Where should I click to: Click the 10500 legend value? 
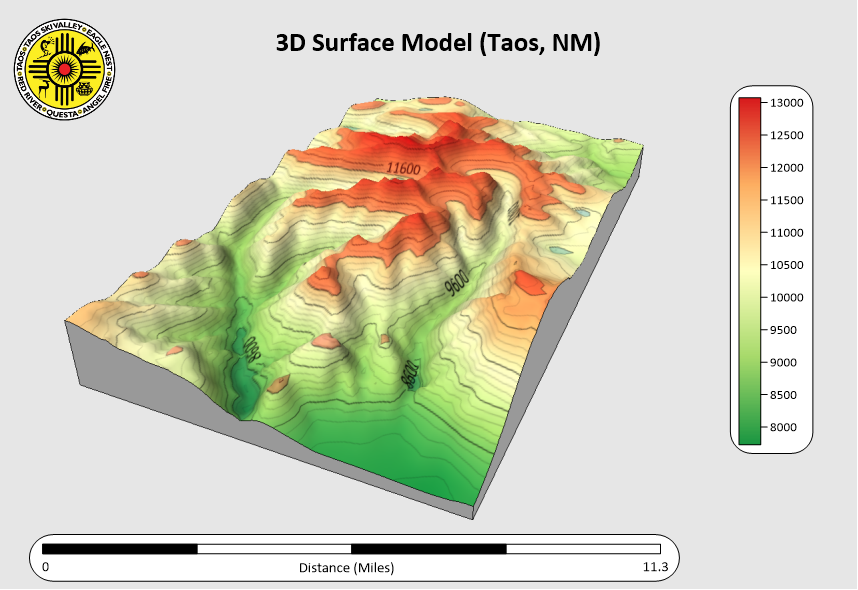click(787, 265)
